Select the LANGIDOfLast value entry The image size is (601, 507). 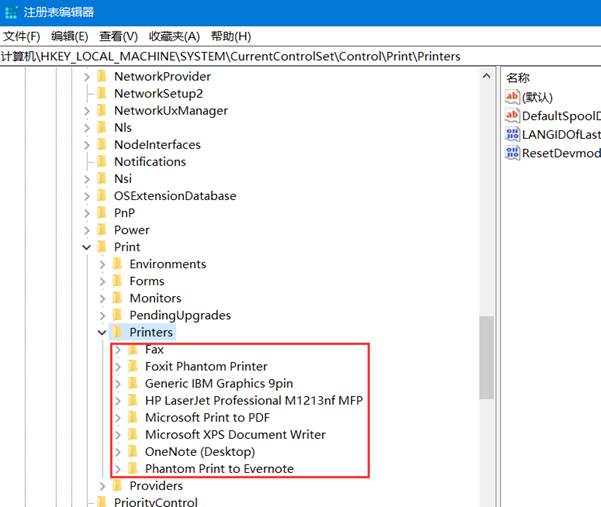(x=561, y=135)
